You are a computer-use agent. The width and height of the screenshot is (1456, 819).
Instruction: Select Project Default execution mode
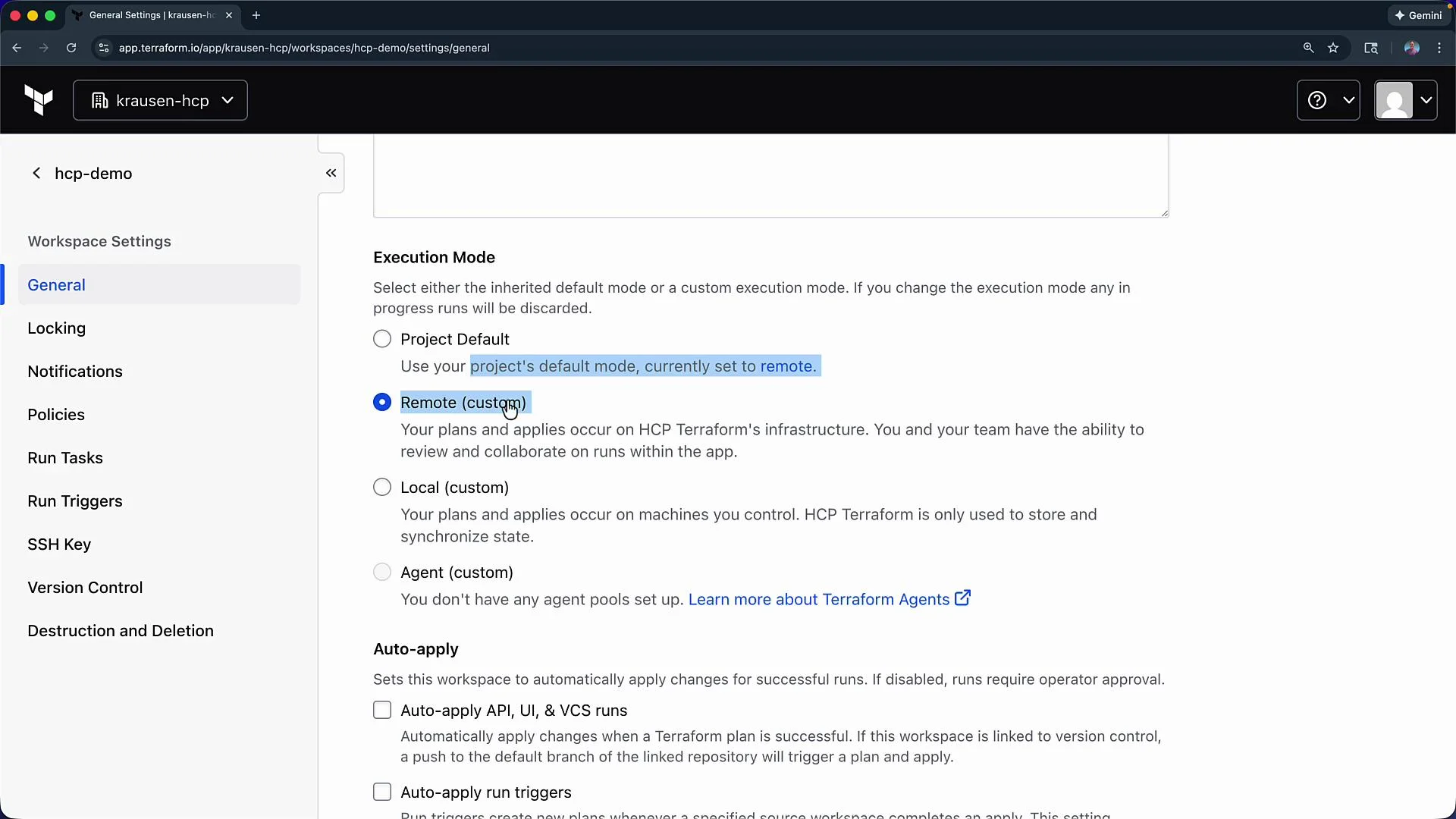(x=382, y=339)
